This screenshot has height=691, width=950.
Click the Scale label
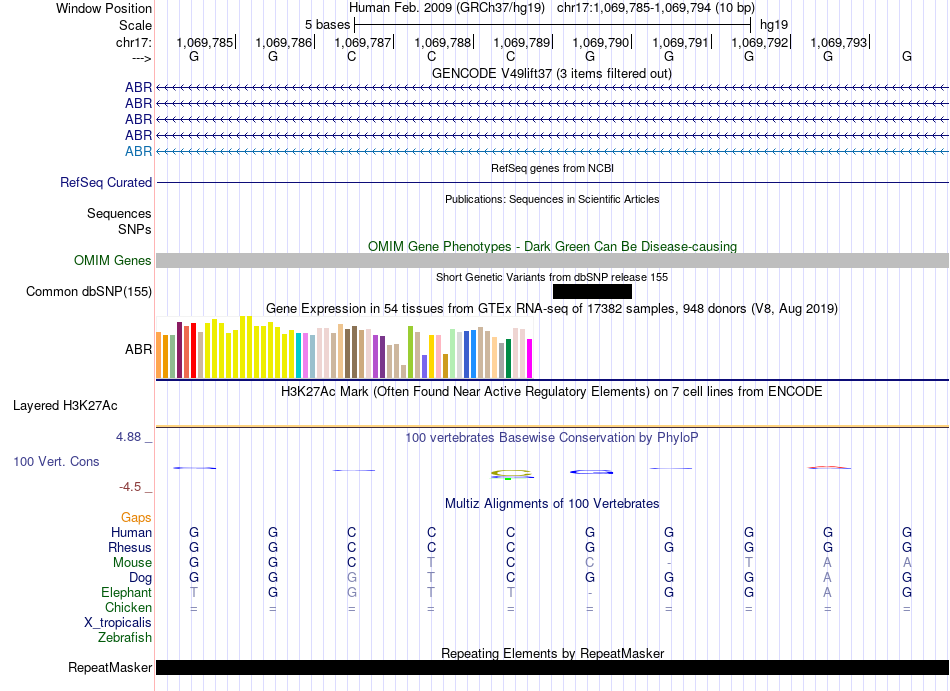pyautogui.click(x=136, y=25)
